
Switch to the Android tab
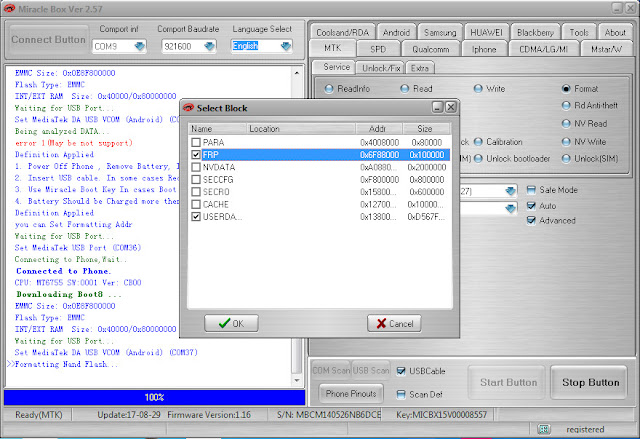tap(396, 32)
